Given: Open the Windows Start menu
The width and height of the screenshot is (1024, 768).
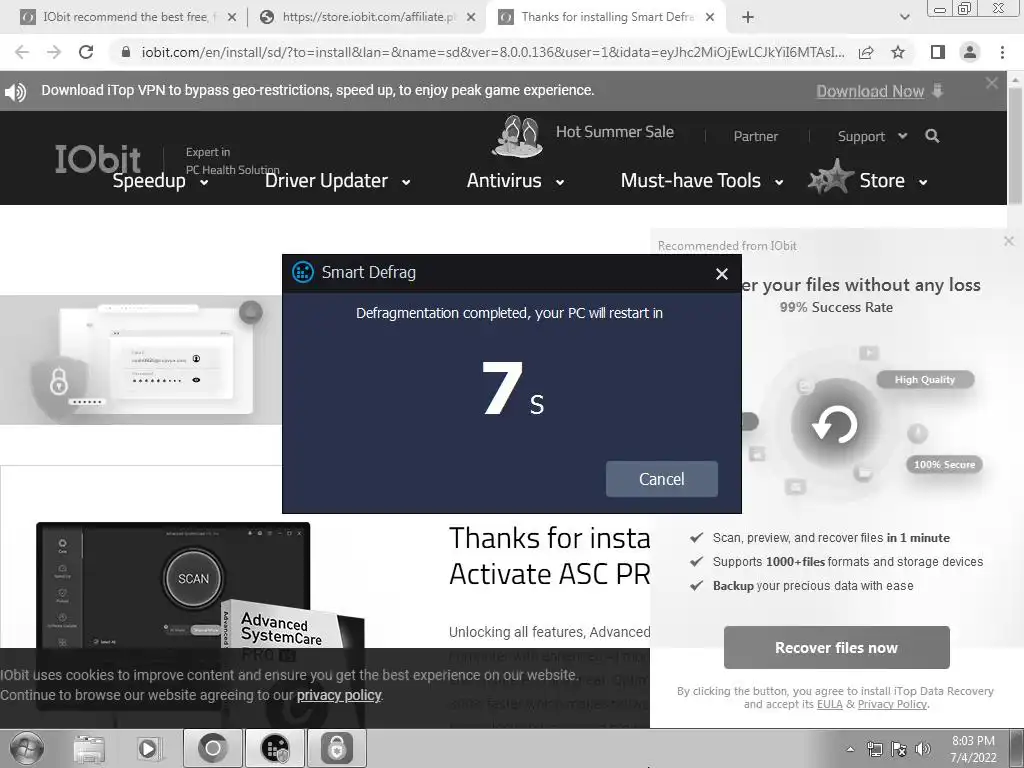Looking at the screenshot, I should pyautogui.click(x=26, y=748).
